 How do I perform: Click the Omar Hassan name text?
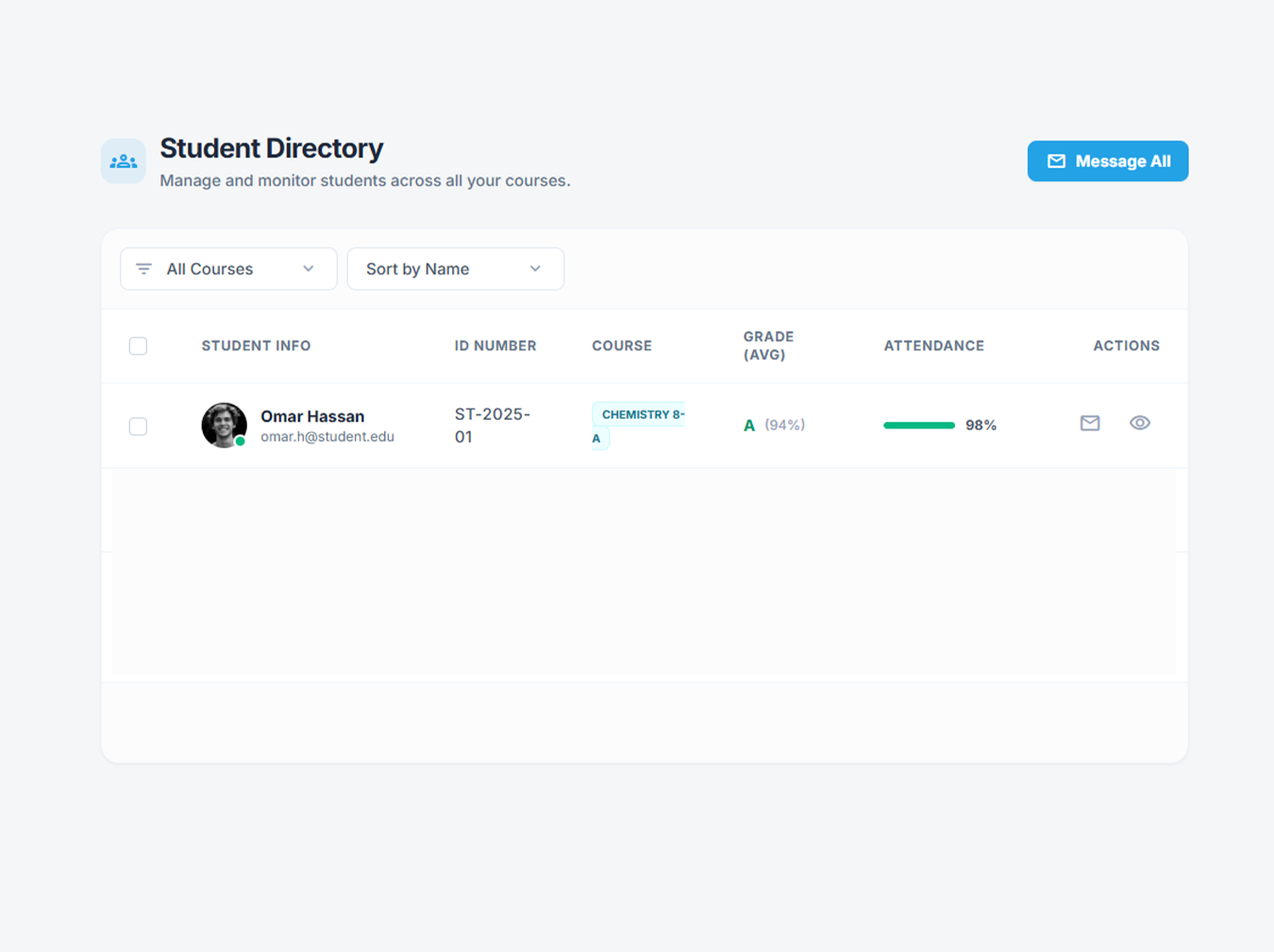point(312,416)
